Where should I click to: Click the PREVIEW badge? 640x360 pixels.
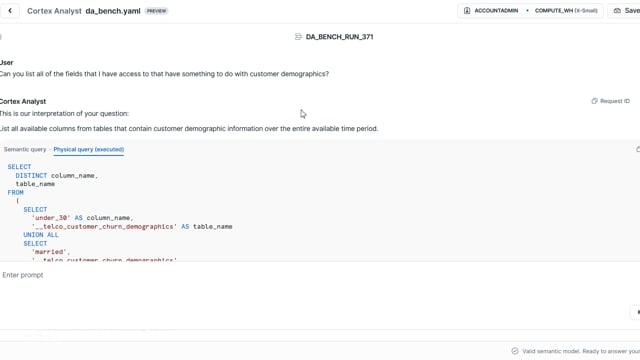tap(156, 11)
